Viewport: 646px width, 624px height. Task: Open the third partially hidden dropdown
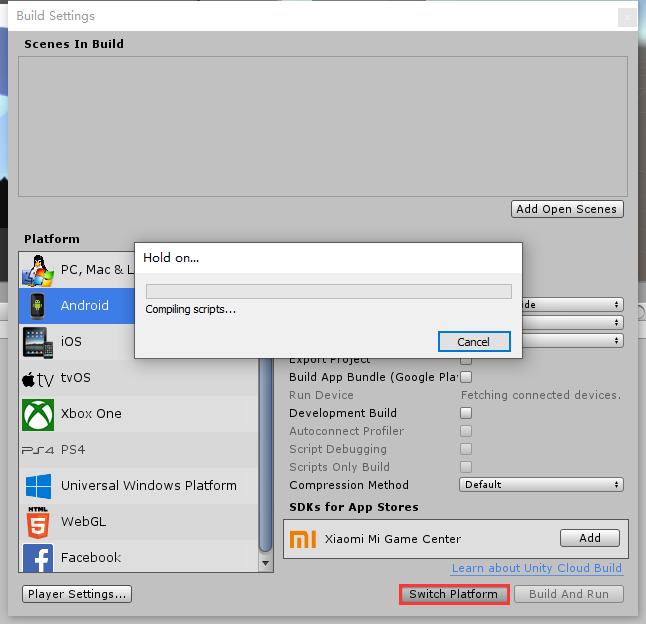tap(573, 341)
